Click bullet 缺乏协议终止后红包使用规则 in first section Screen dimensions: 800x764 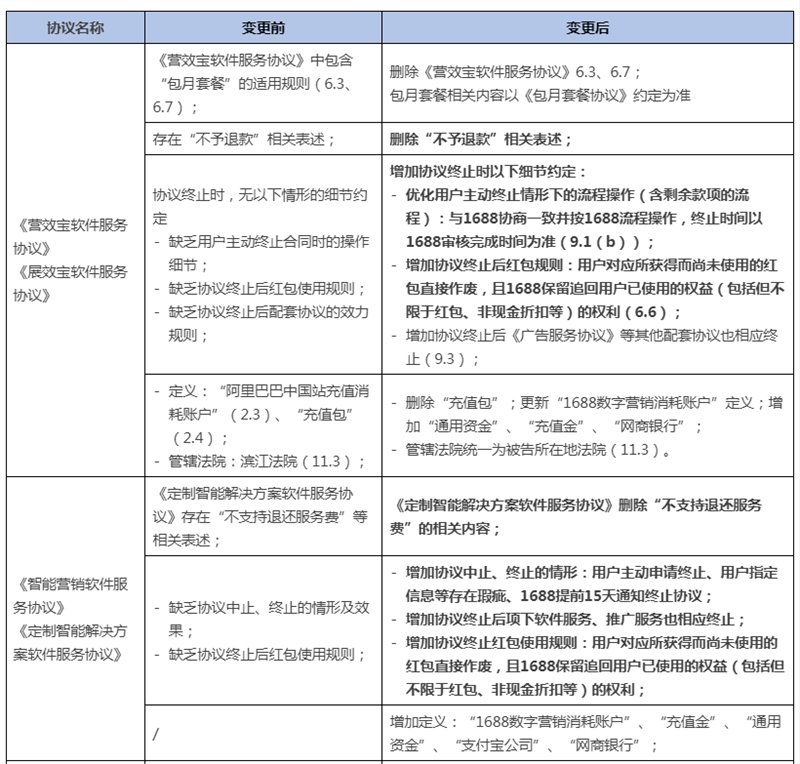(x=260, y=288)
